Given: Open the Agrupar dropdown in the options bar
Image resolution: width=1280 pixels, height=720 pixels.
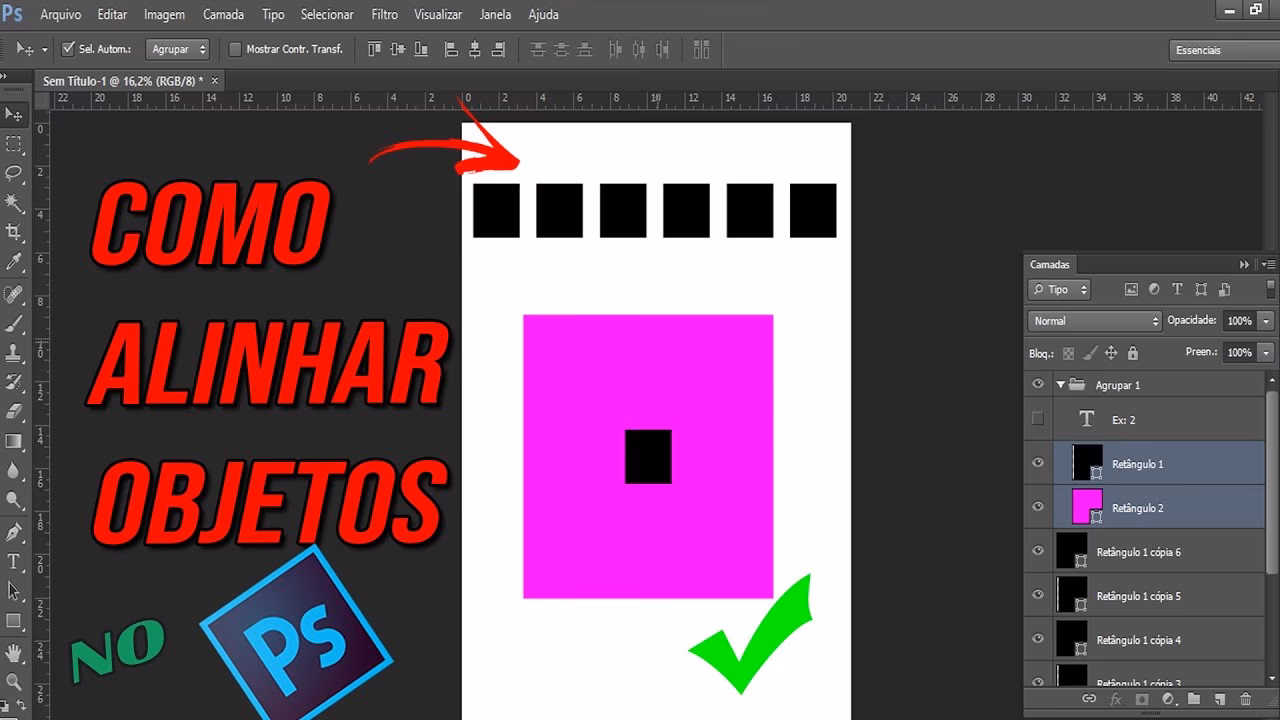Looking at the screenshot, I should [x=178, y=48].
